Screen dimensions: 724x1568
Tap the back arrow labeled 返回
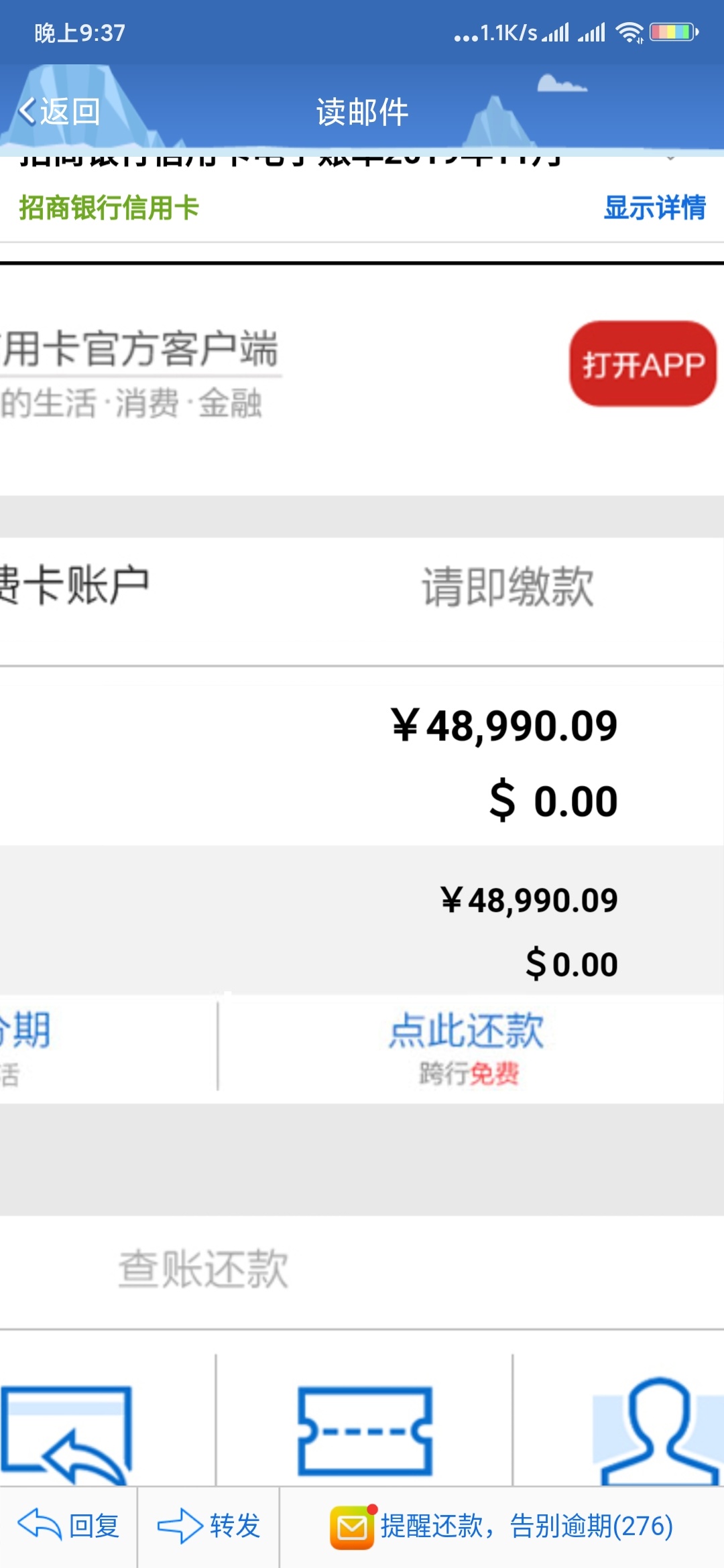(x=59, y=111)
